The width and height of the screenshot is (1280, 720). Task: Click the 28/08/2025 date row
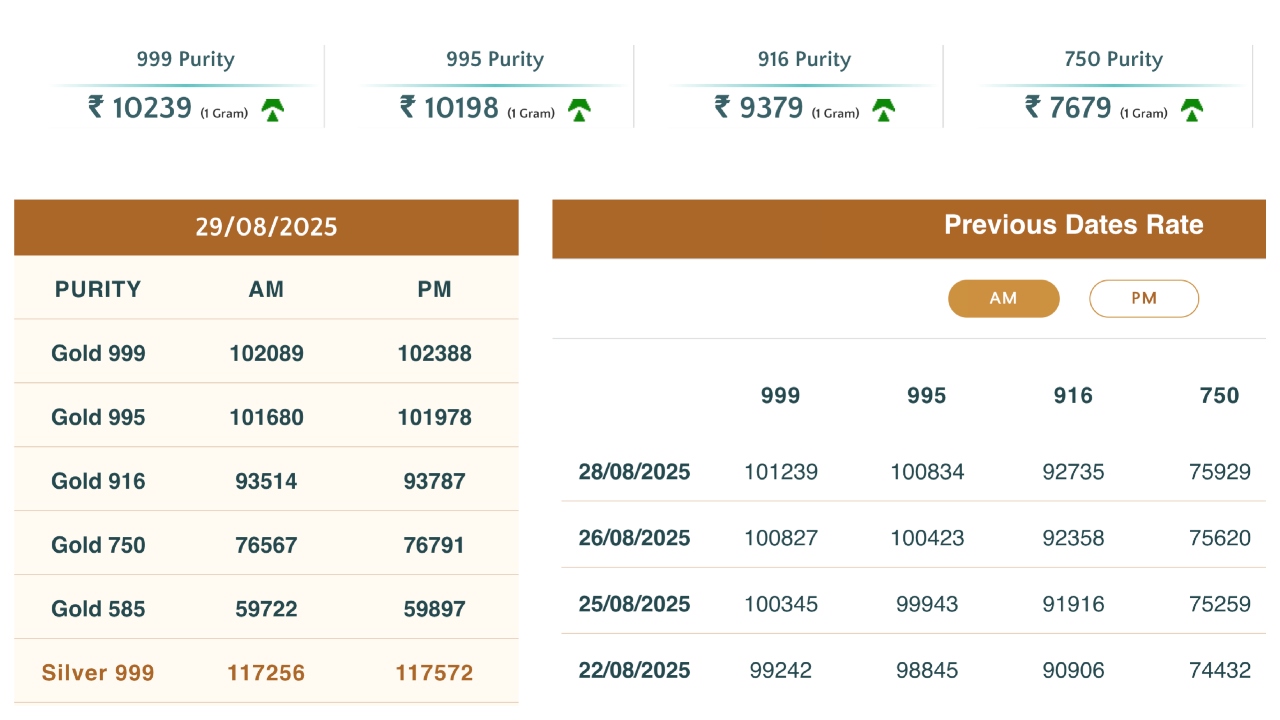pos(634,472)
